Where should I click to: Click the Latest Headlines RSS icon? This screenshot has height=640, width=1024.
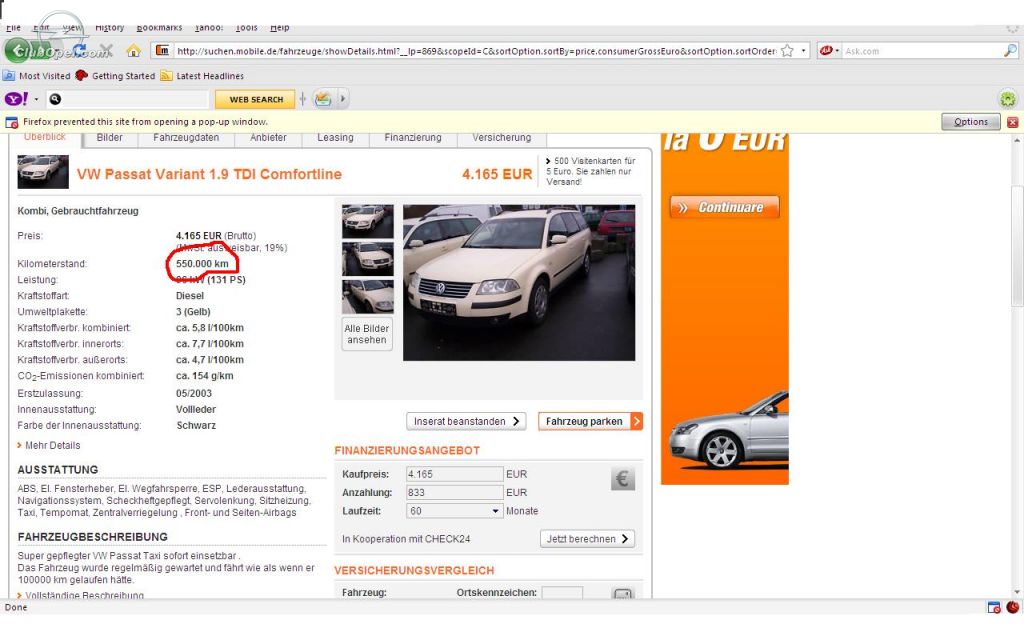[x=167, y=76]
